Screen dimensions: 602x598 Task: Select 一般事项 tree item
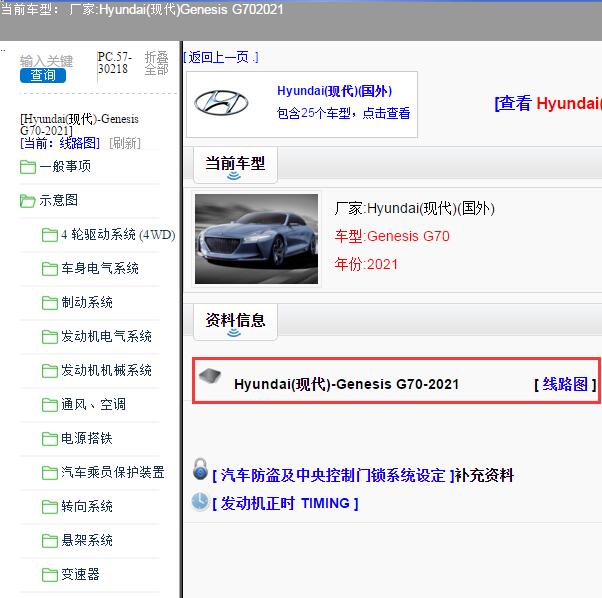(x=65, y=167)
